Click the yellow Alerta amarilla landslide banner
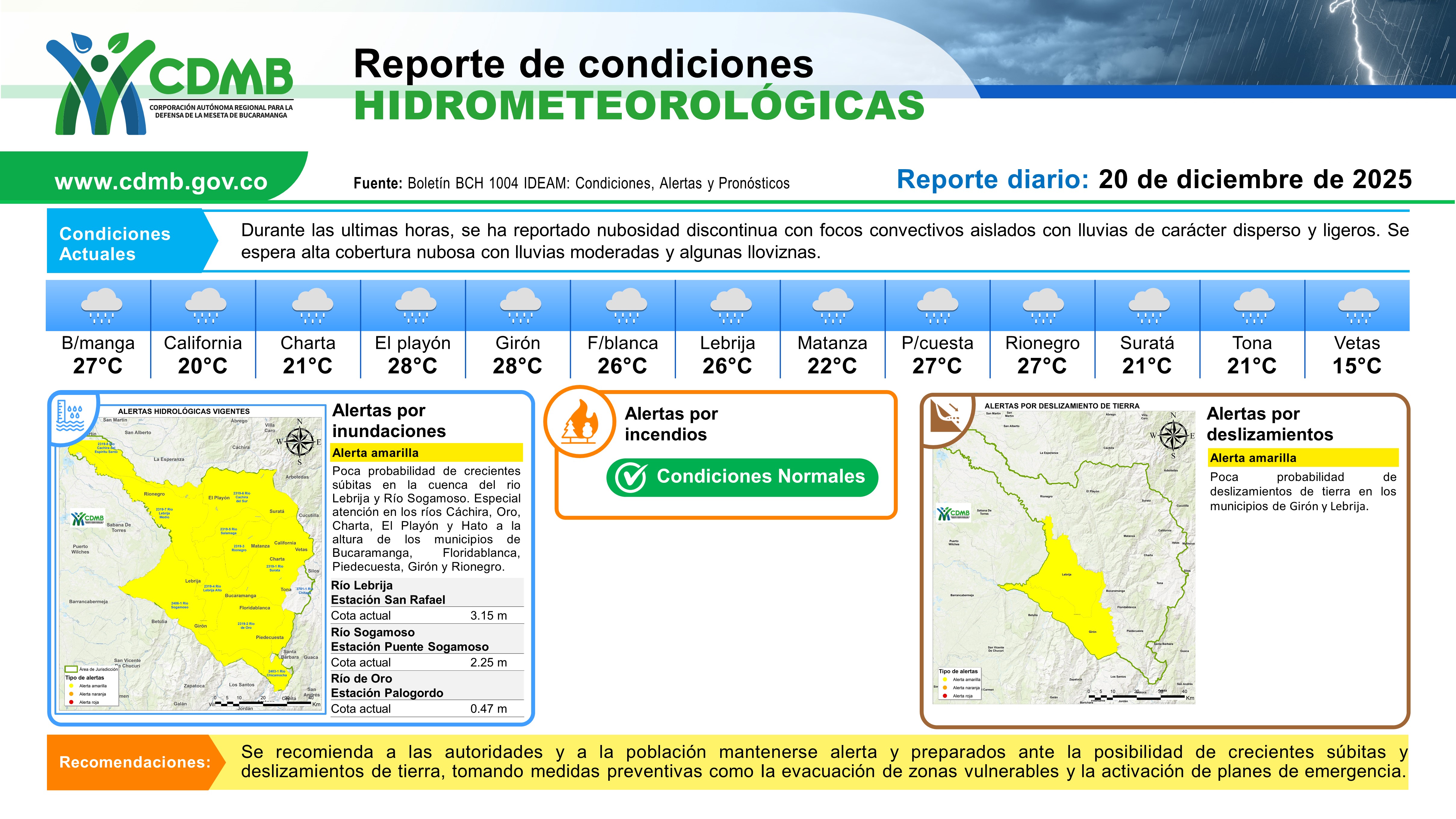This screenshot has width=1456, height=819. tap(1303, 458)
